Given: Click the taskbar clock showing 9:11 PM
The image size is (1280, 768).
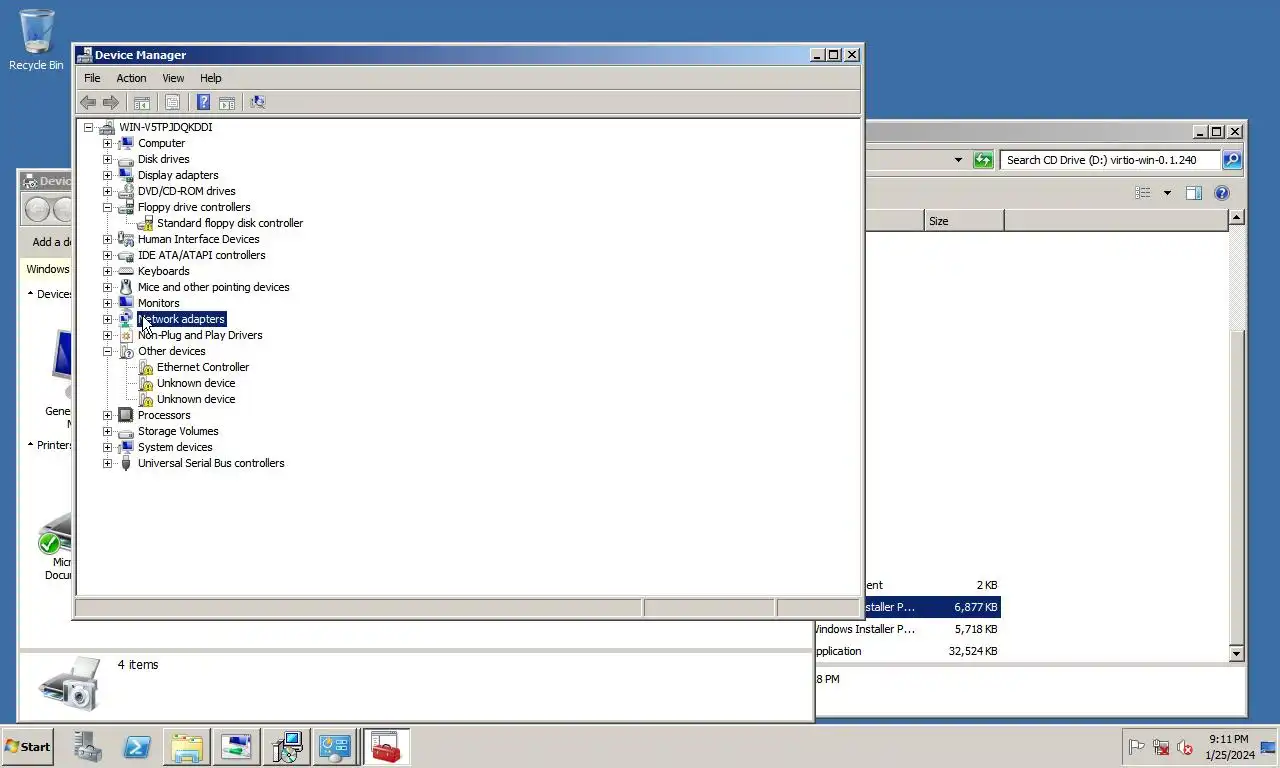Looking at the screenshot, I should [x=1228, y=747].
